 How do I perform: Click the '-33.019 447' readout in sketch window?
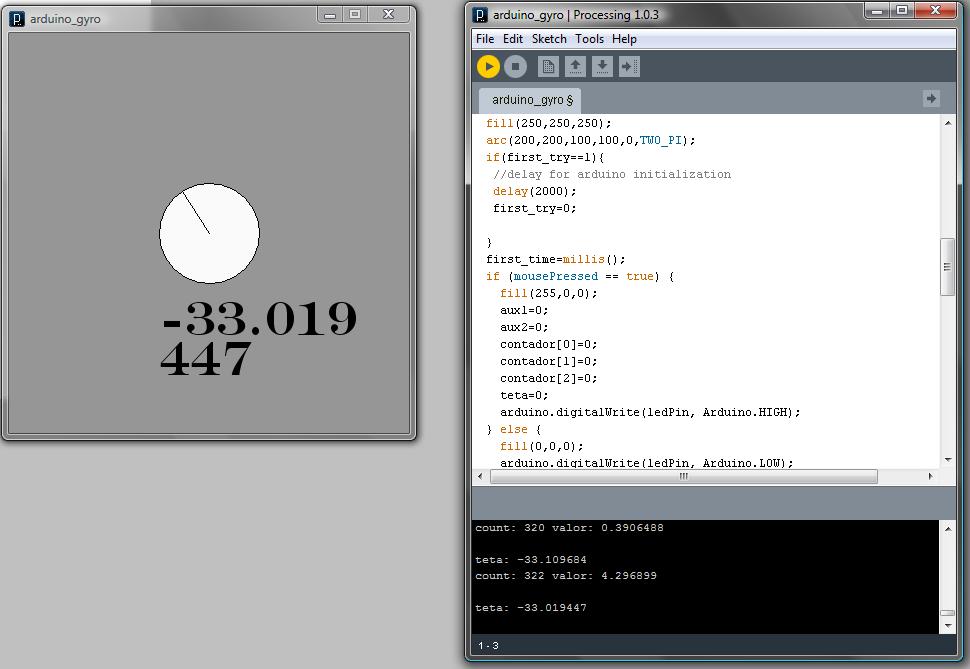(259, 338)
